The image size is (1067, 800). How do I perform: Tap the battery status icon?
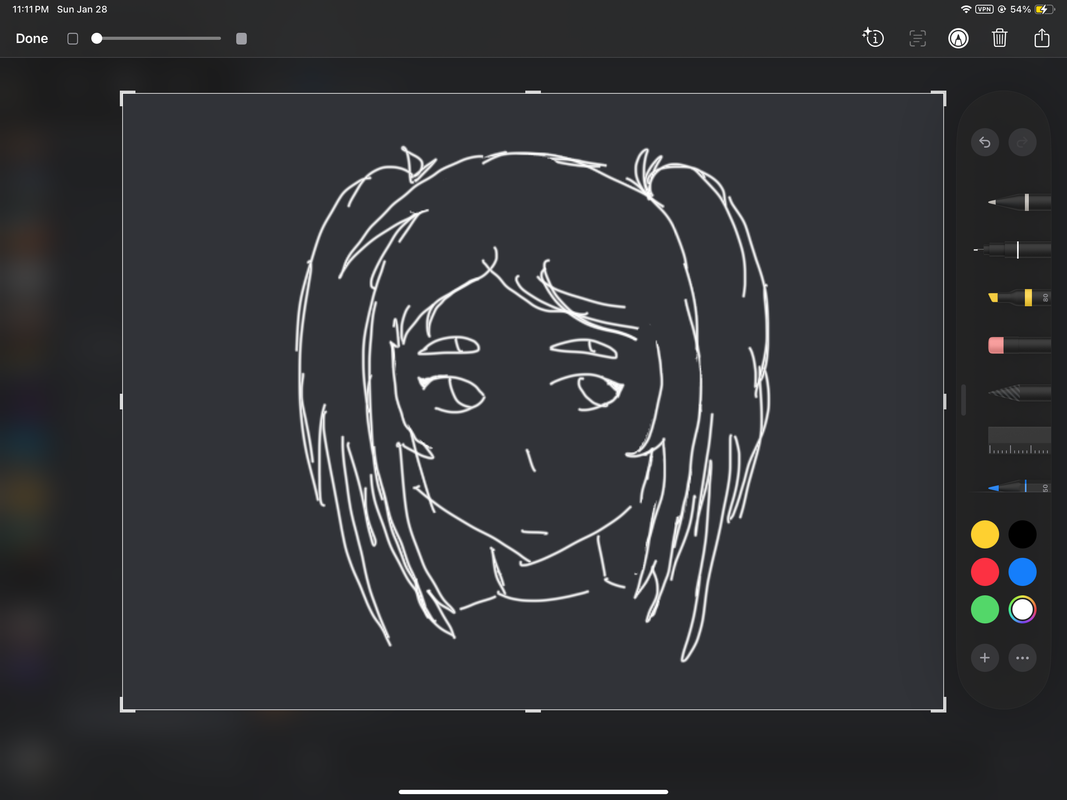coord(1045,10)
